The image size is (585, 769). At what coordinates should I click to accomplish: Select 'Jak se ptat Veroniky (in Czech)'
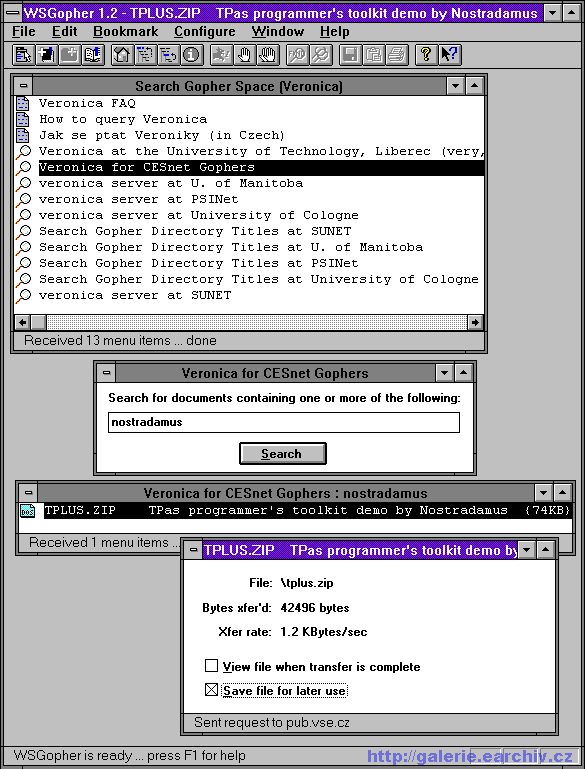[x=162, y=135]
